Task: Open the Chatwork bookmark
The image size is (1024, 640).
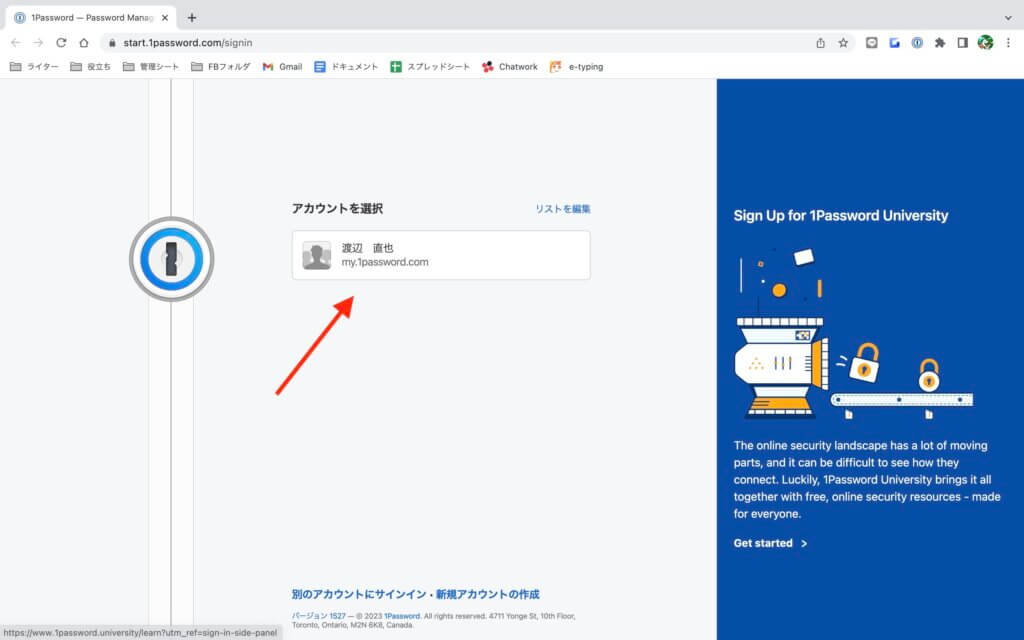Action: coord(509,67)
